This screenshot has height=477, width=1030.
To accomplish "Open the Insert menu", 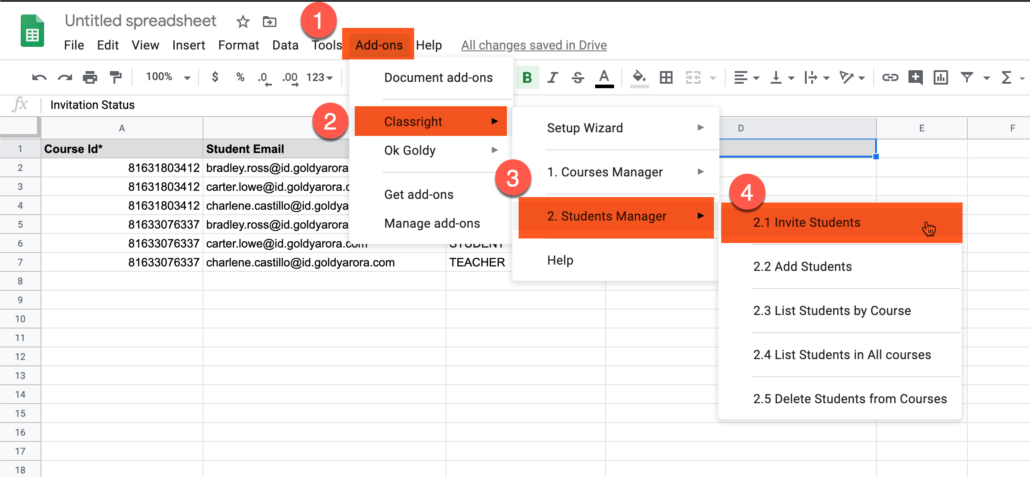I will pyautogui.click(x=189, y=45).
